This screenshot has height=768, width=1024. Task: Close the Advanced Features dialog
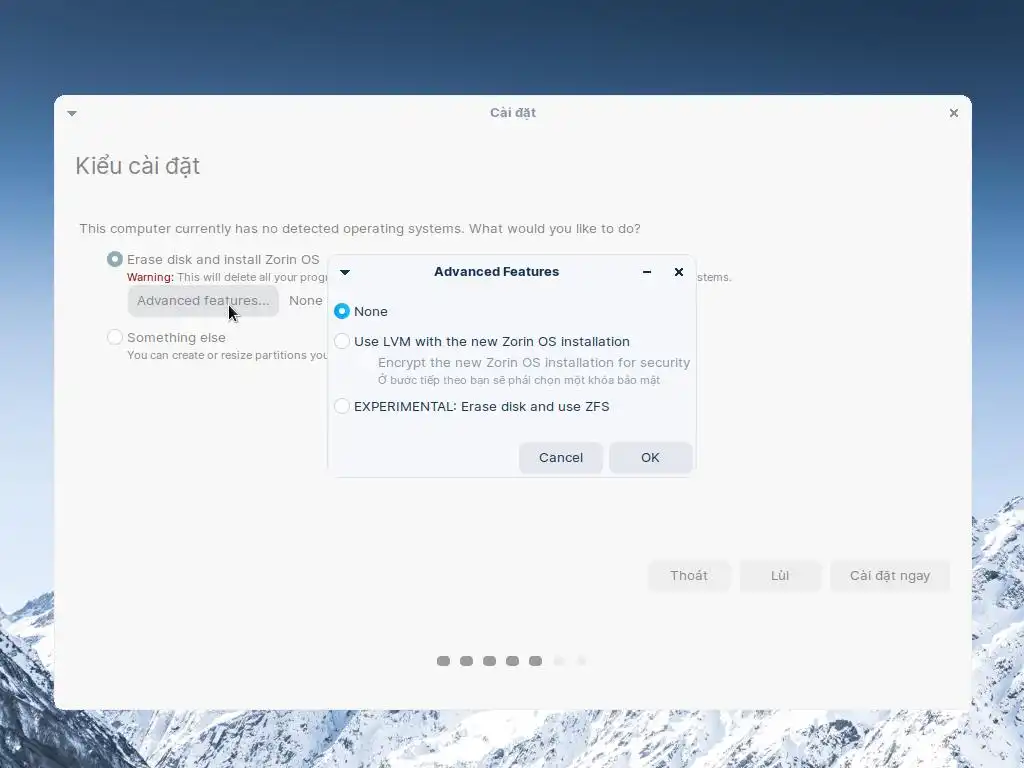click(679, 272)
